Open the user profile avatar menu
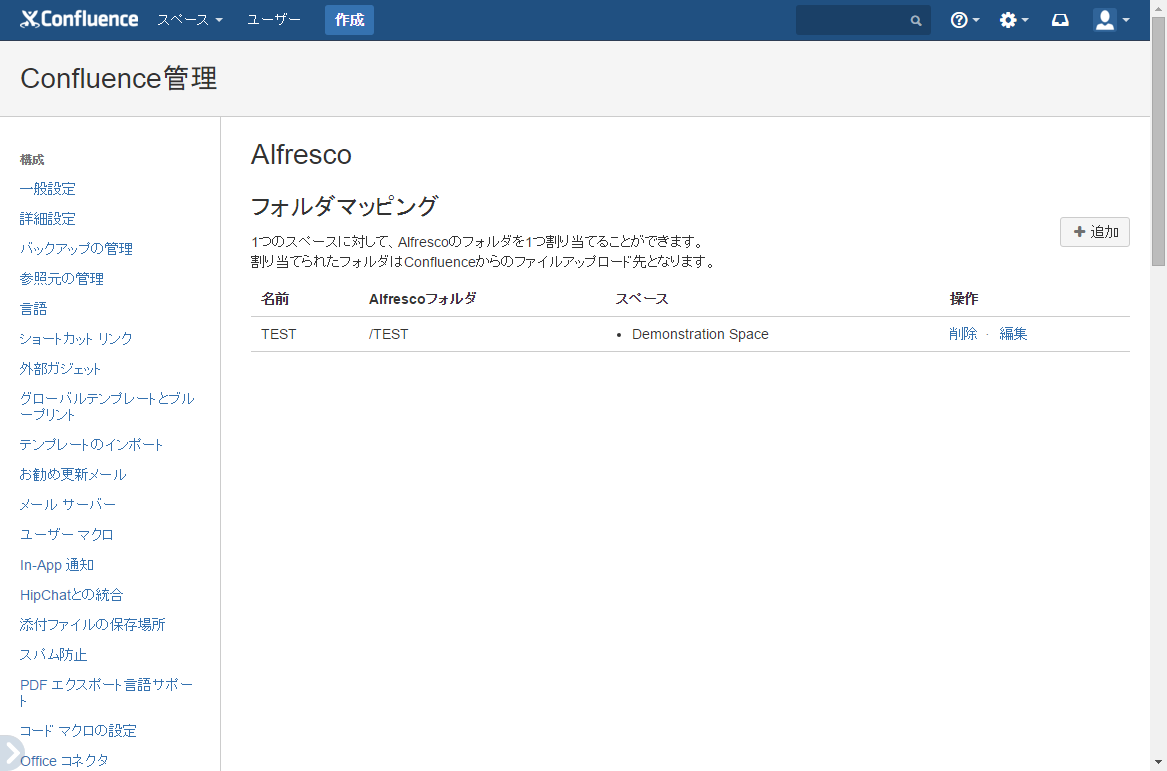The width and height of the screenshot is (1167, 771). (1111, 20)
